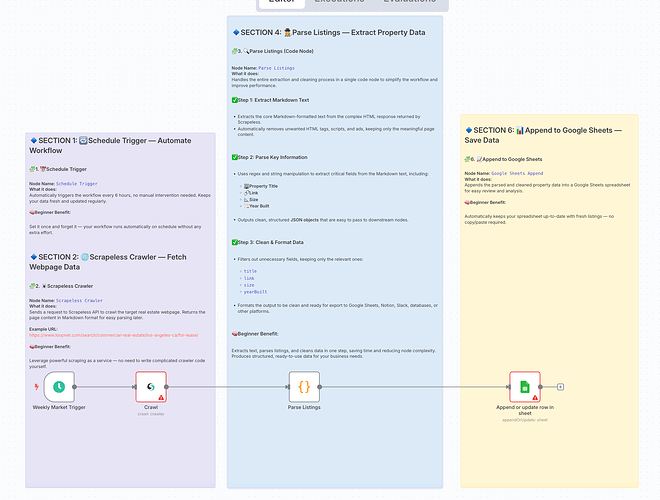Image resolution: width=660 pixels, height=500 pixels.
Task: Select SECTION 6 Append to Google Sheets heading
Action: click(543, 135)
